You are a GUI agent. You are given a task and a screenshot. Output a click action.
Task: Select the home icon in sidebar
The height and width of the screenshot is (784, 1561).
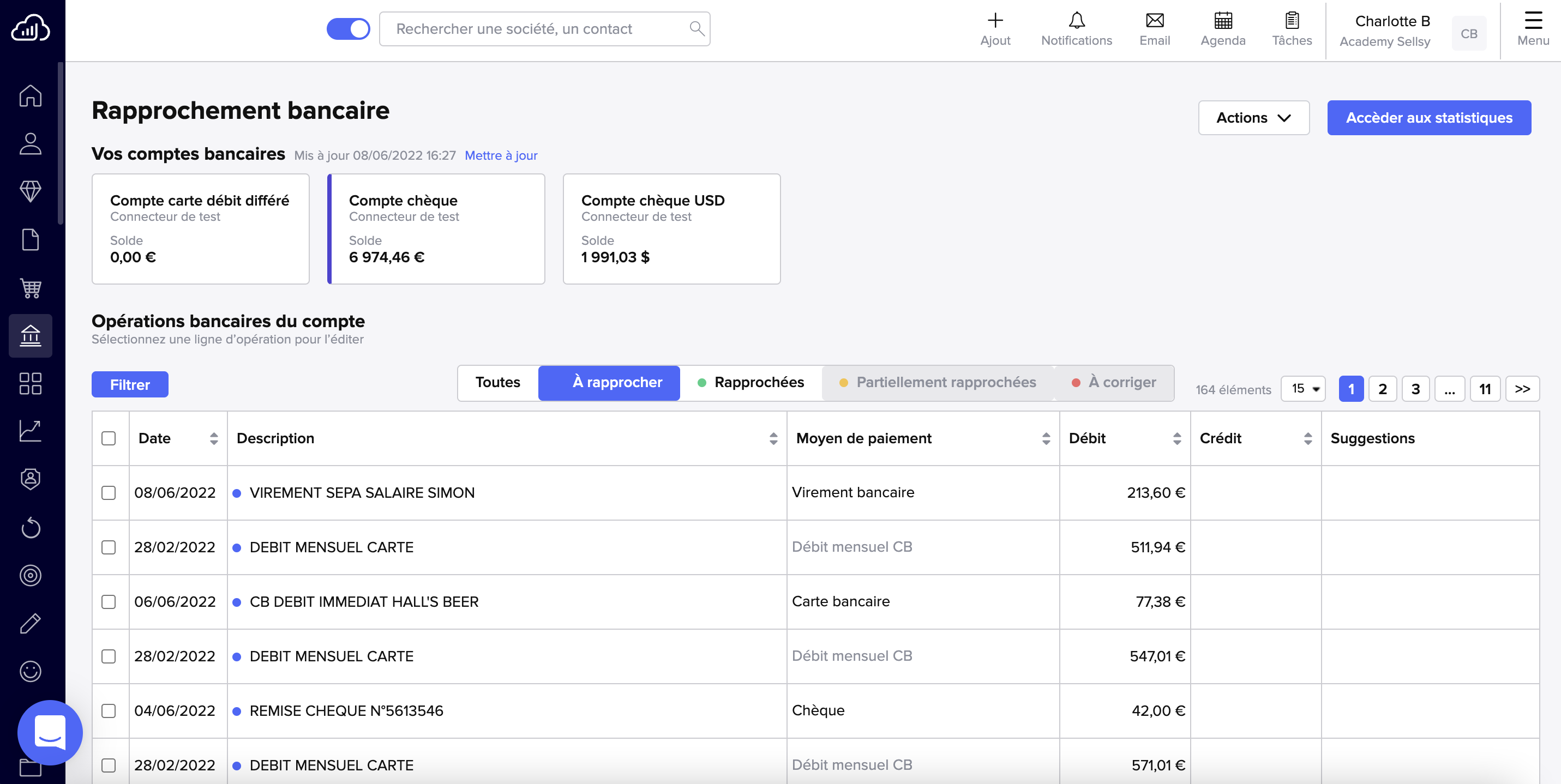click(x=29, y=95)
